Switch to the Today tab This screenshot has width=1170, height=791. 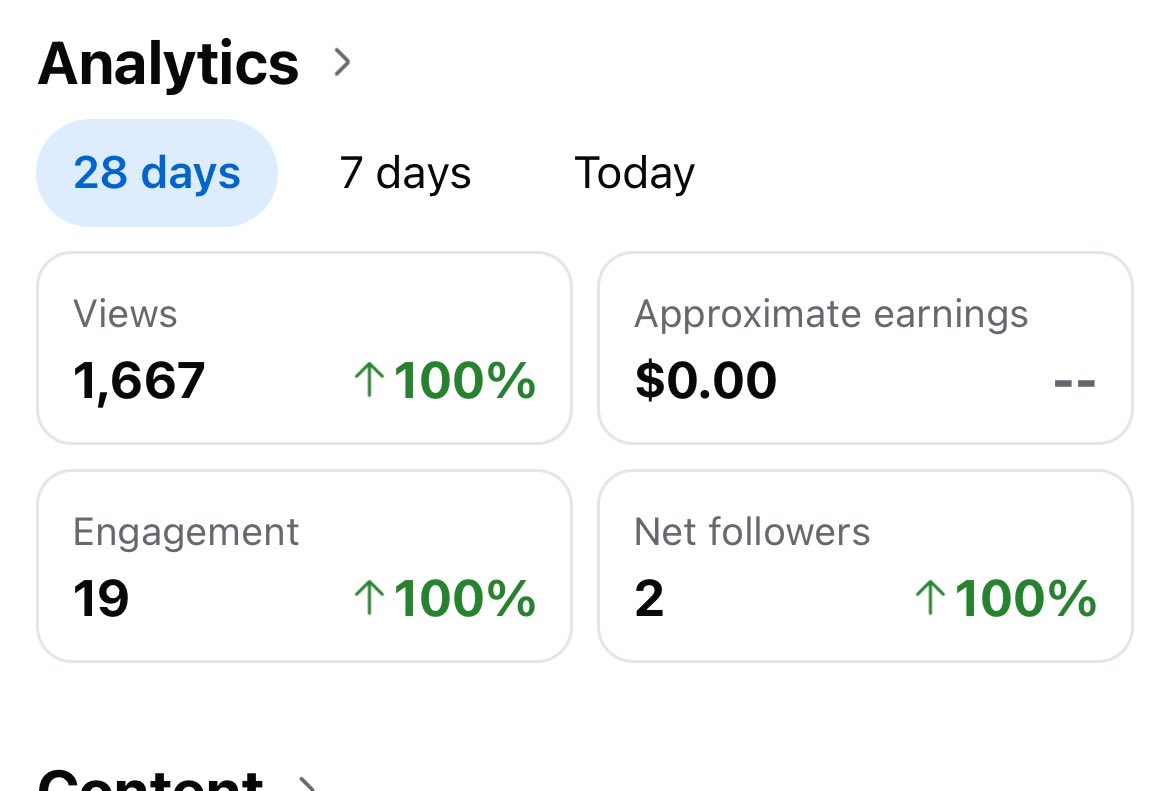point(634,172)
